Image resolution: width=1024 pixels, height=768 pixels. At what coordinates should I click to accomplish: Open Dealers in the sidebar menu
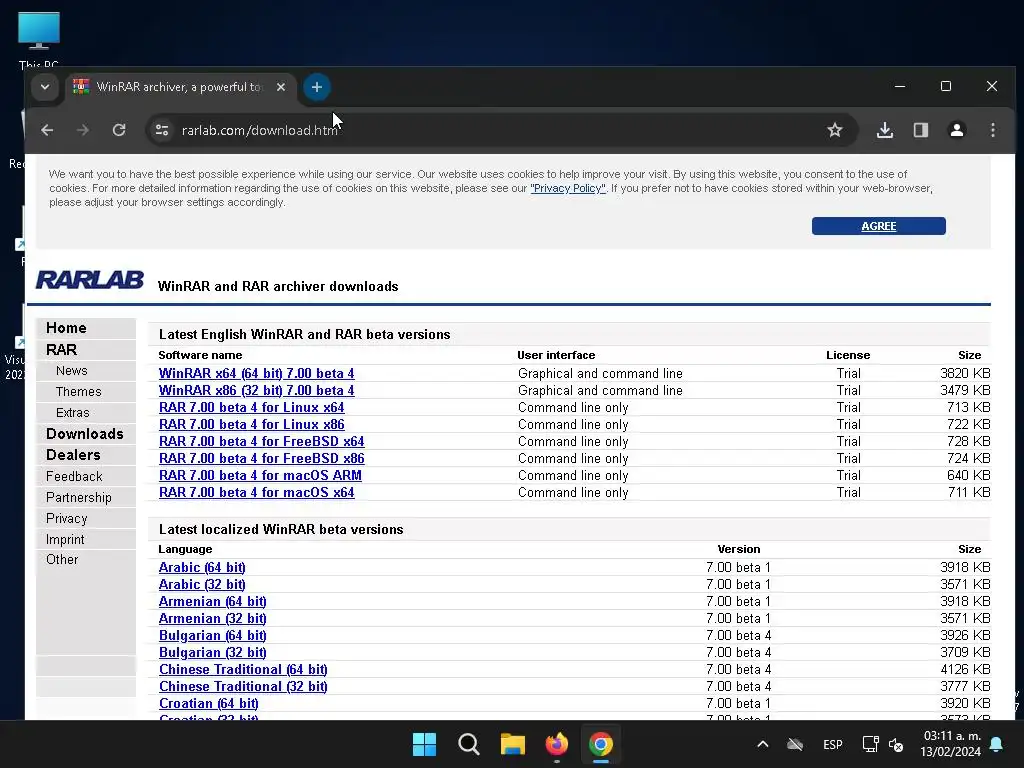[x=73, y=455]
